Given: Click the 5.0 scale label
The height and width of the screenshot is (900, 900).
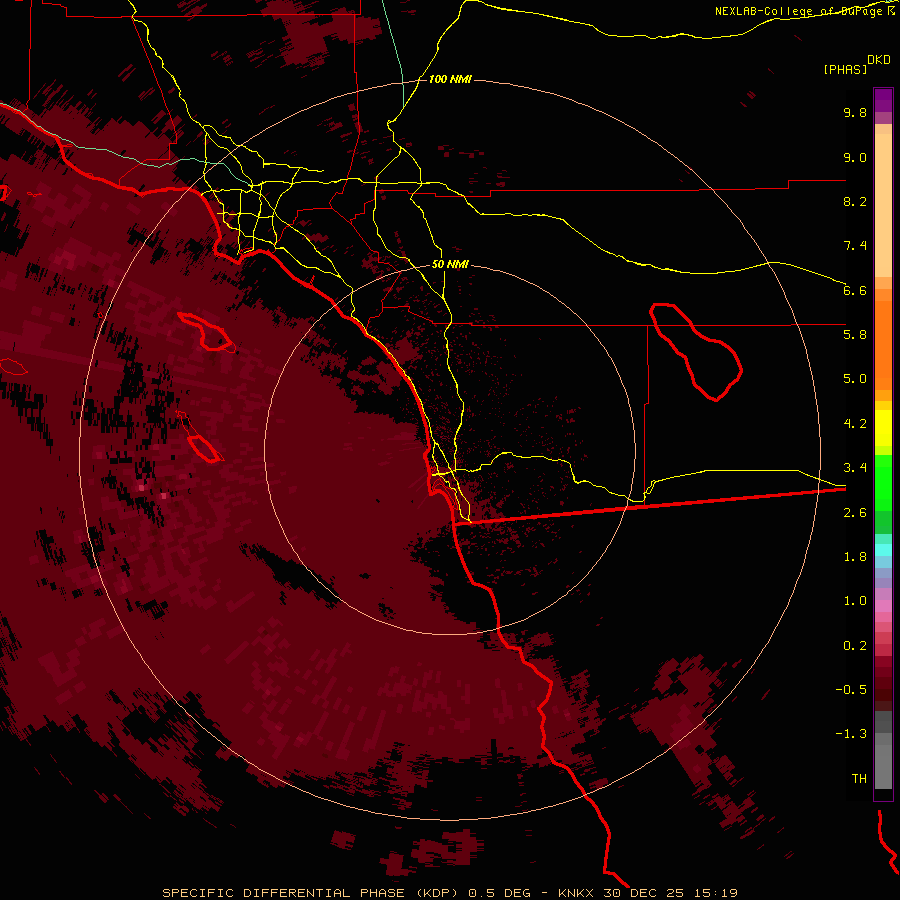Looking at the screenshot, I should (x=855, y=379).
